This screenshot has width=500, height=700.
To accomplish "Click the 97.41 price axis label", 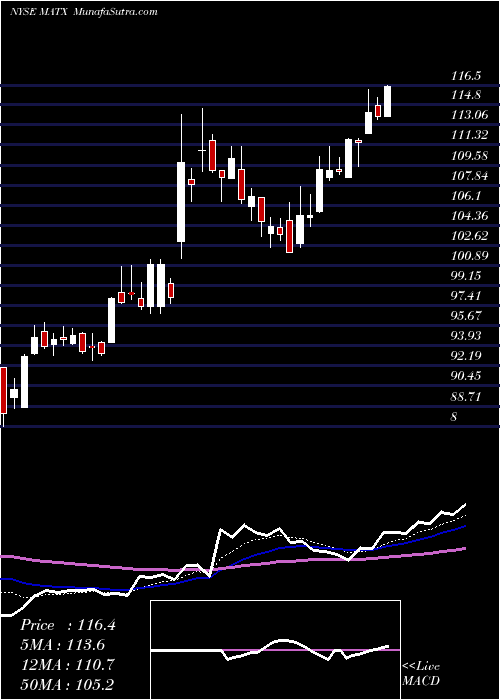I will point(466,296).
